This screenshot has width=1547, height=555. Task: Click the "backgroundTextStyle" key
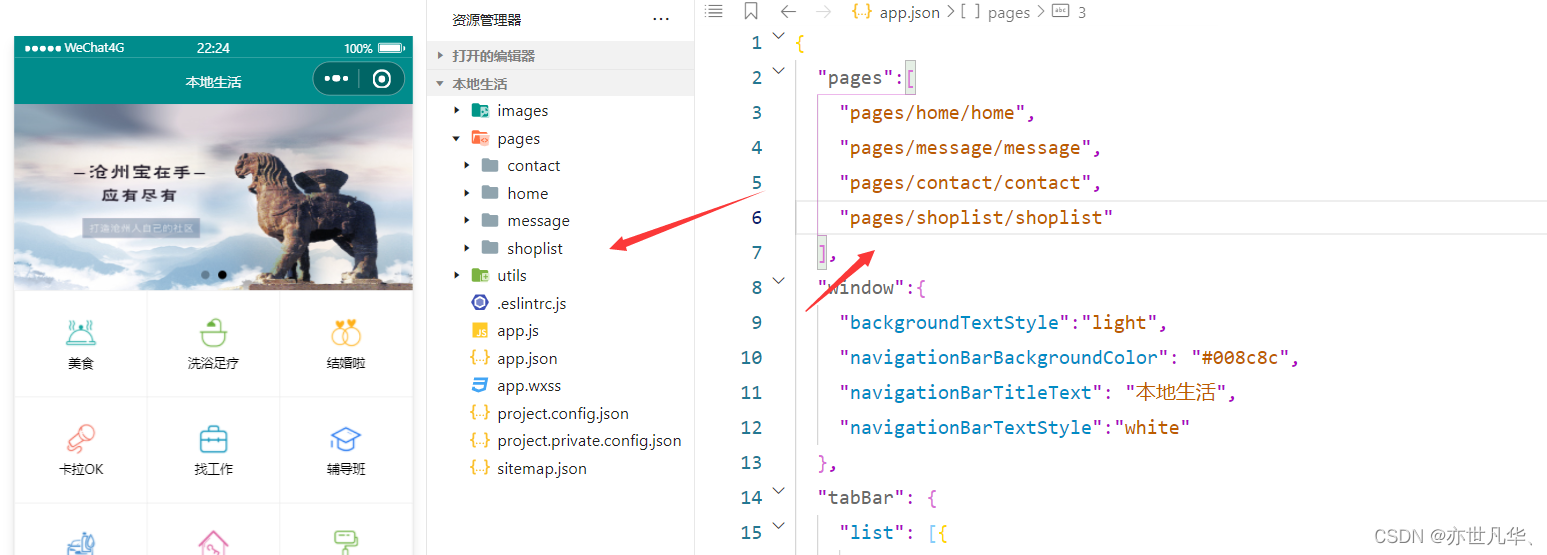click(955, 322)
